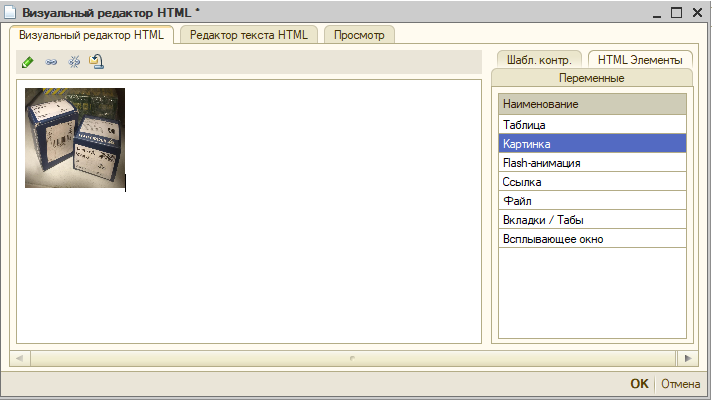Click the horizontal scrollbar left arrow

(20, 358)
